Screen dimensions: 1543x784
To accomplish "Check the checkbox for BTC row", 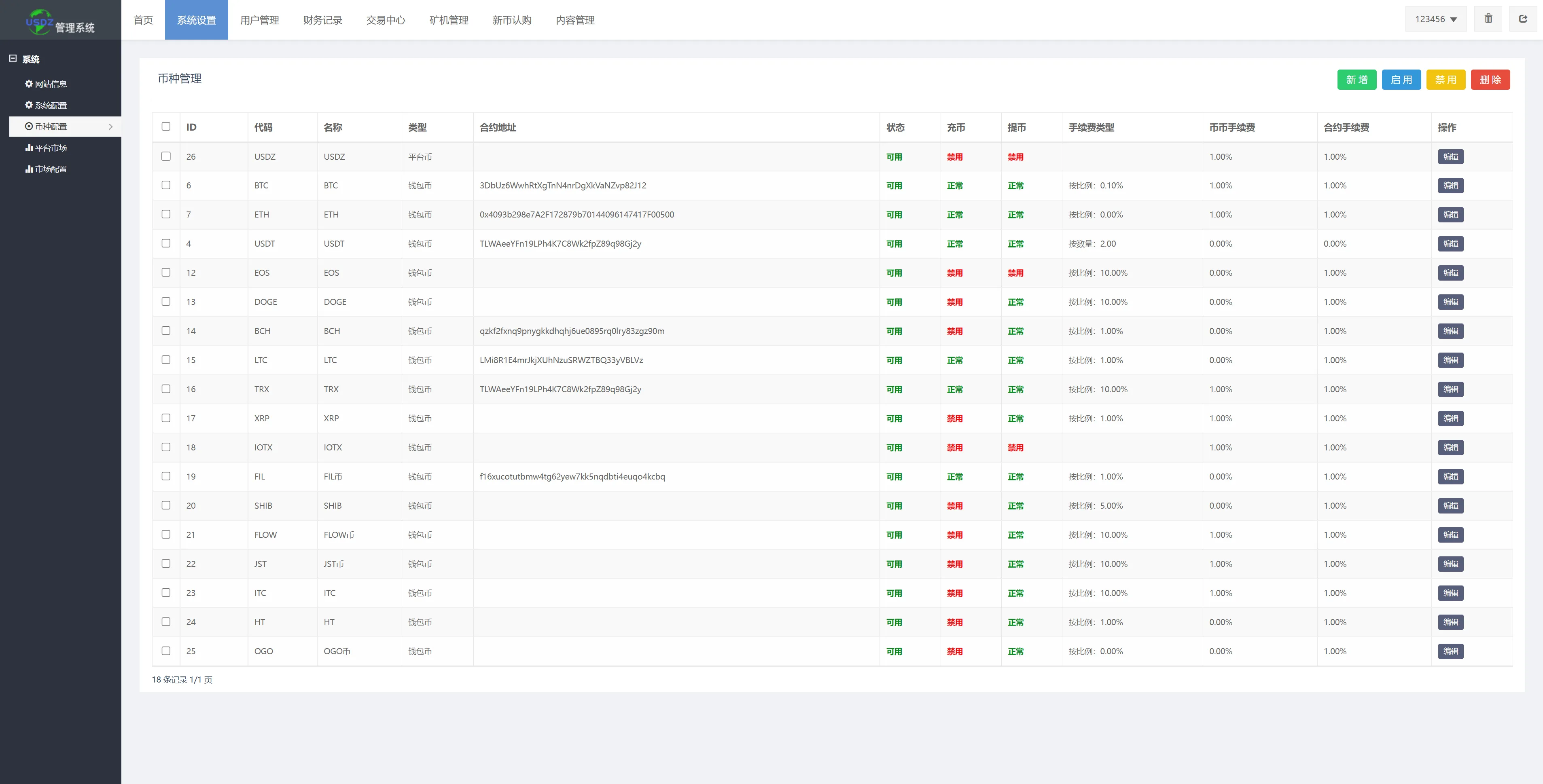I will [166, 185].
